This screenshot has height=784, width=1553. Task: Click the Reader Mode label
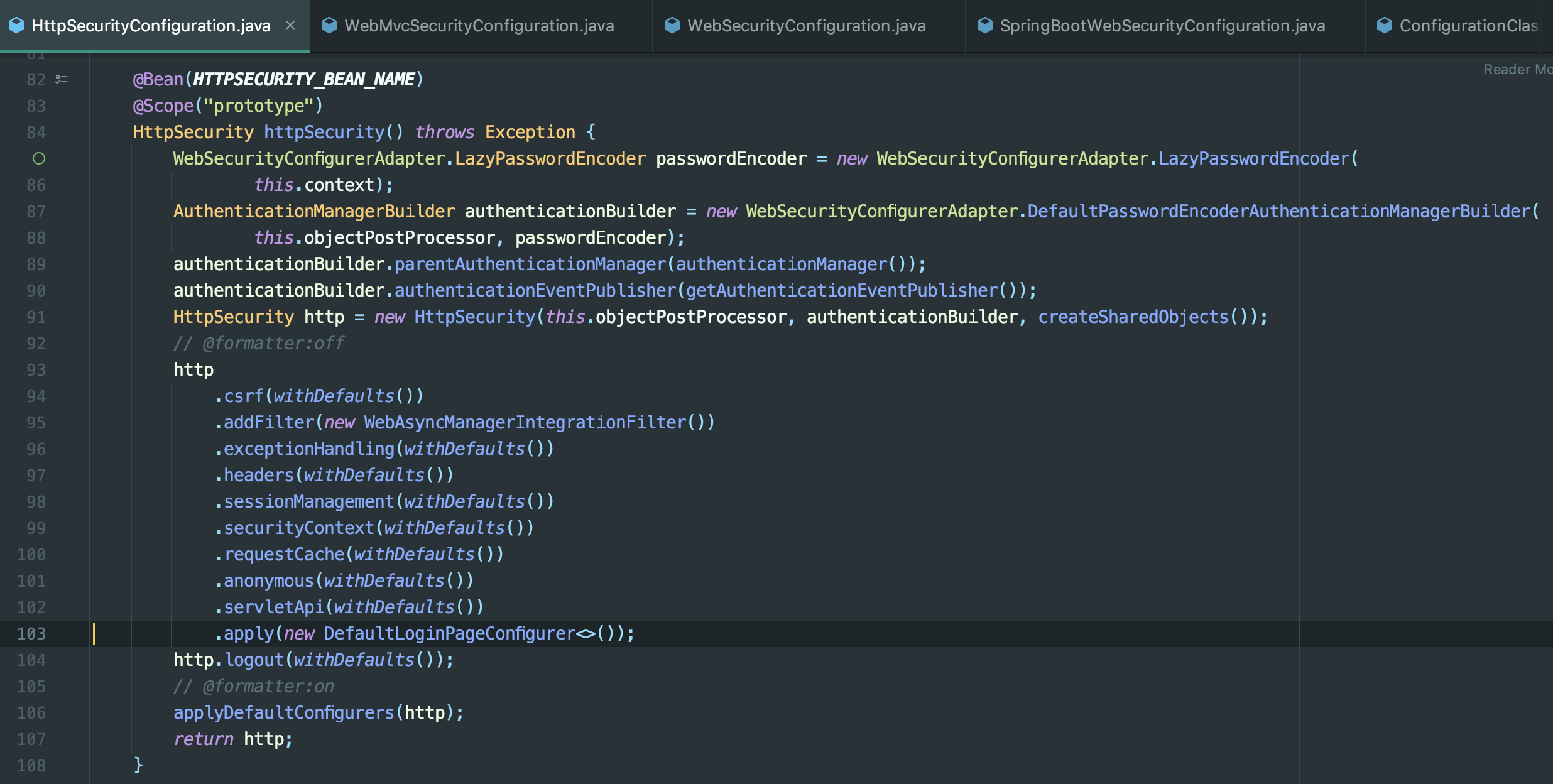click(1517, 70)
